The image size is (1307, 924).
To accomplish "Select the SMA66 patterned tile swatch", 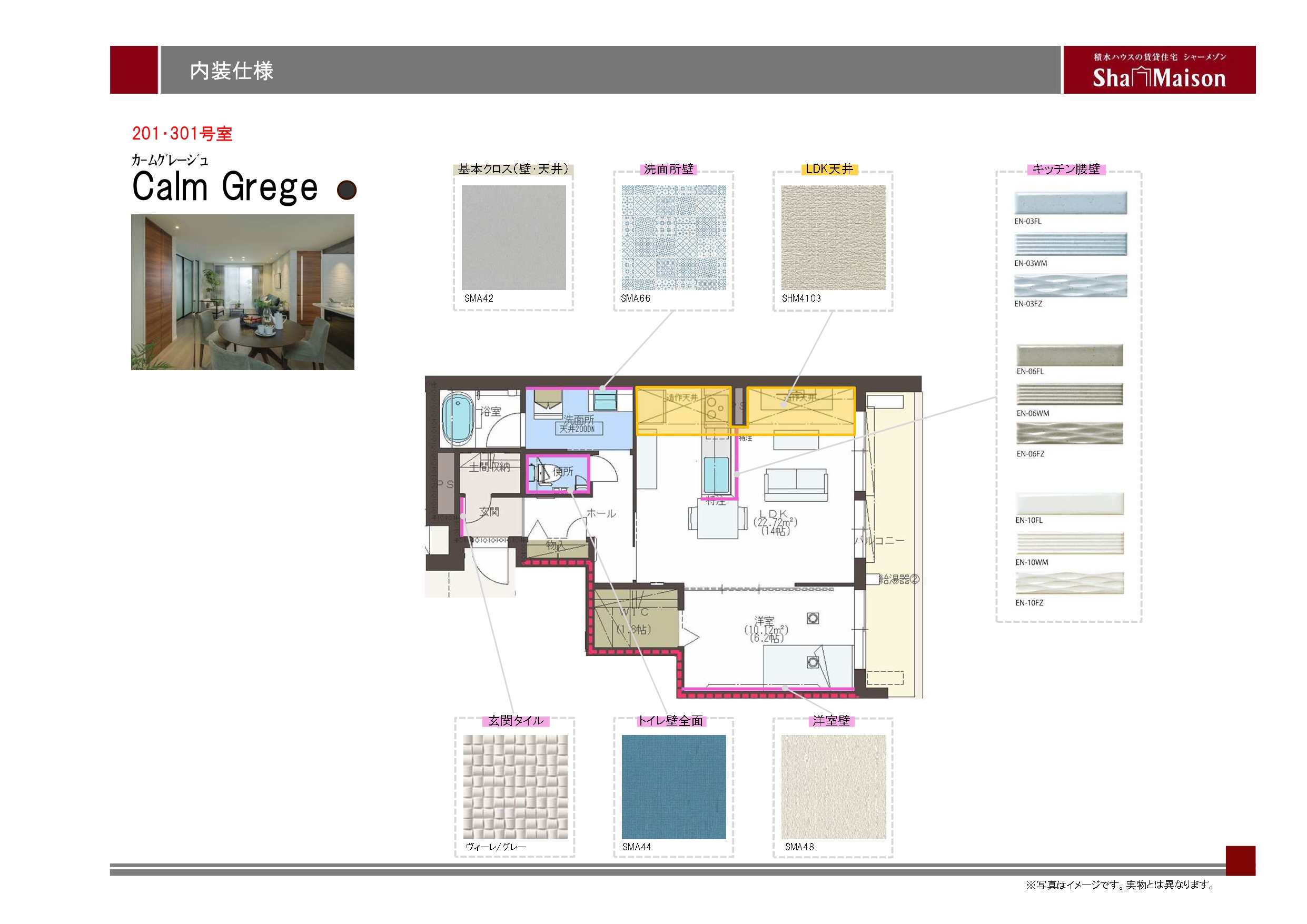I will pyautogui.click(x=674, y=237).
